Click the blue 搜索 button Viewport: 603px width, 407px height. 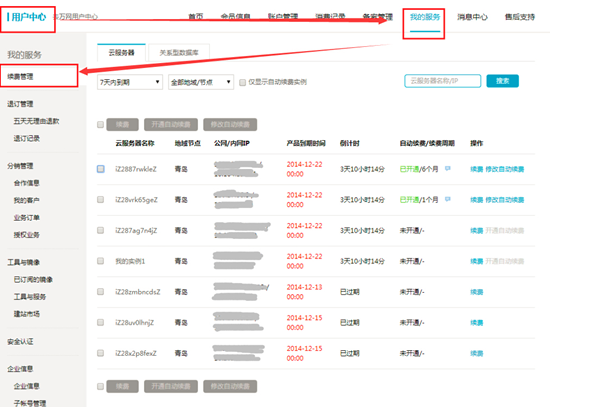pyautogui.click(x=502, y=80)
